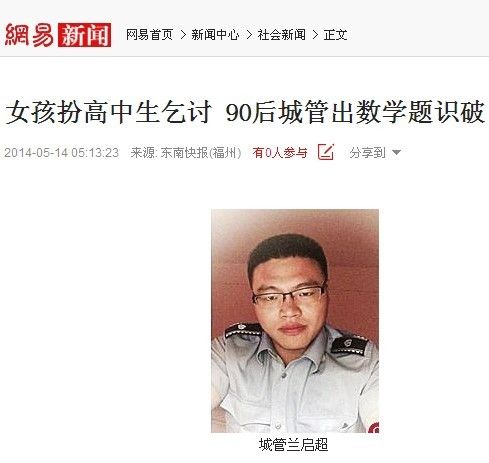This screenshot has width=489, height=463.
Task: Navigate to 新闻中心 breadcrumb
Action: [215, 35]
